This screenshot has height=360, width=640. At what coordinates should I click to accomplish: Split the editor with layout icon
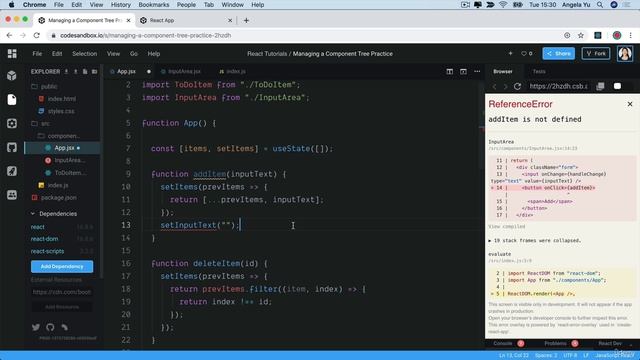pyautogui.click(x=449, y=71)
